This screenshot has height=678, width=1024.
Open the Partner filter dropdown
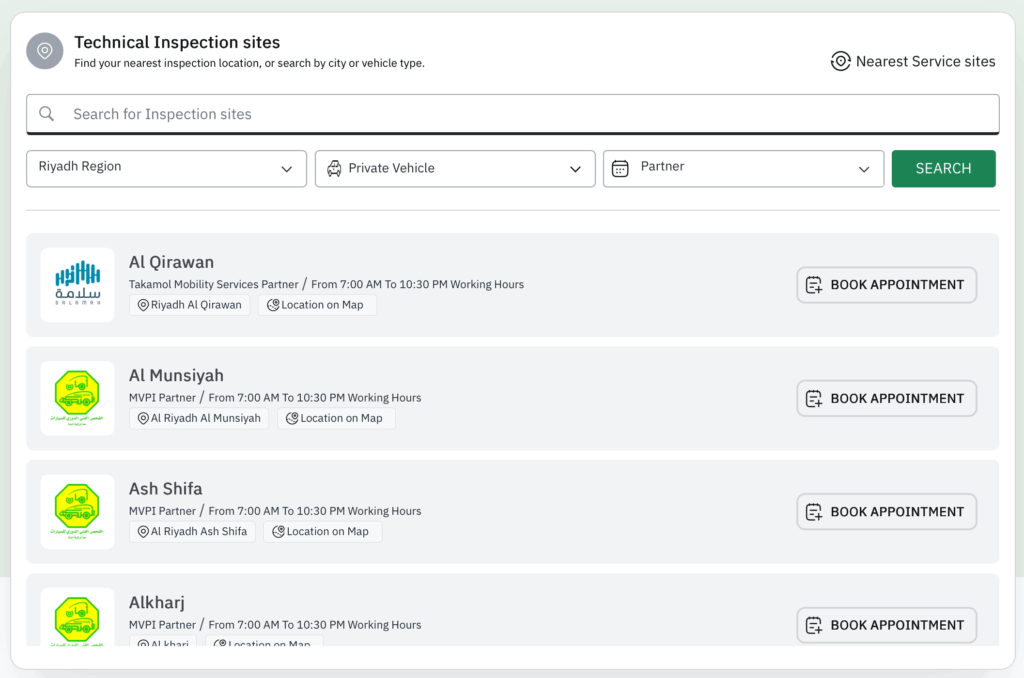[743, 168]
